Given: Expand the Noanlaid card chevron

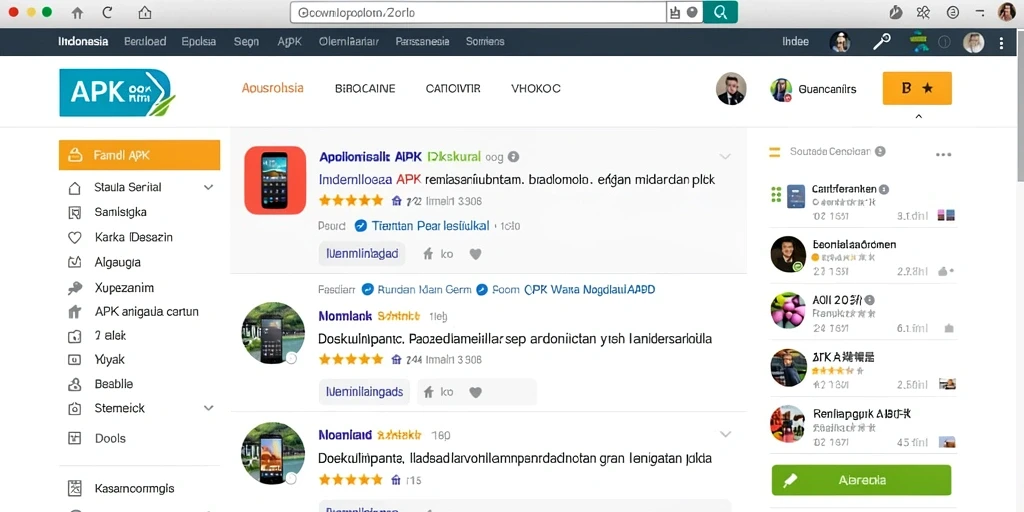Looking at the screenshot, I should coord(725,434).
